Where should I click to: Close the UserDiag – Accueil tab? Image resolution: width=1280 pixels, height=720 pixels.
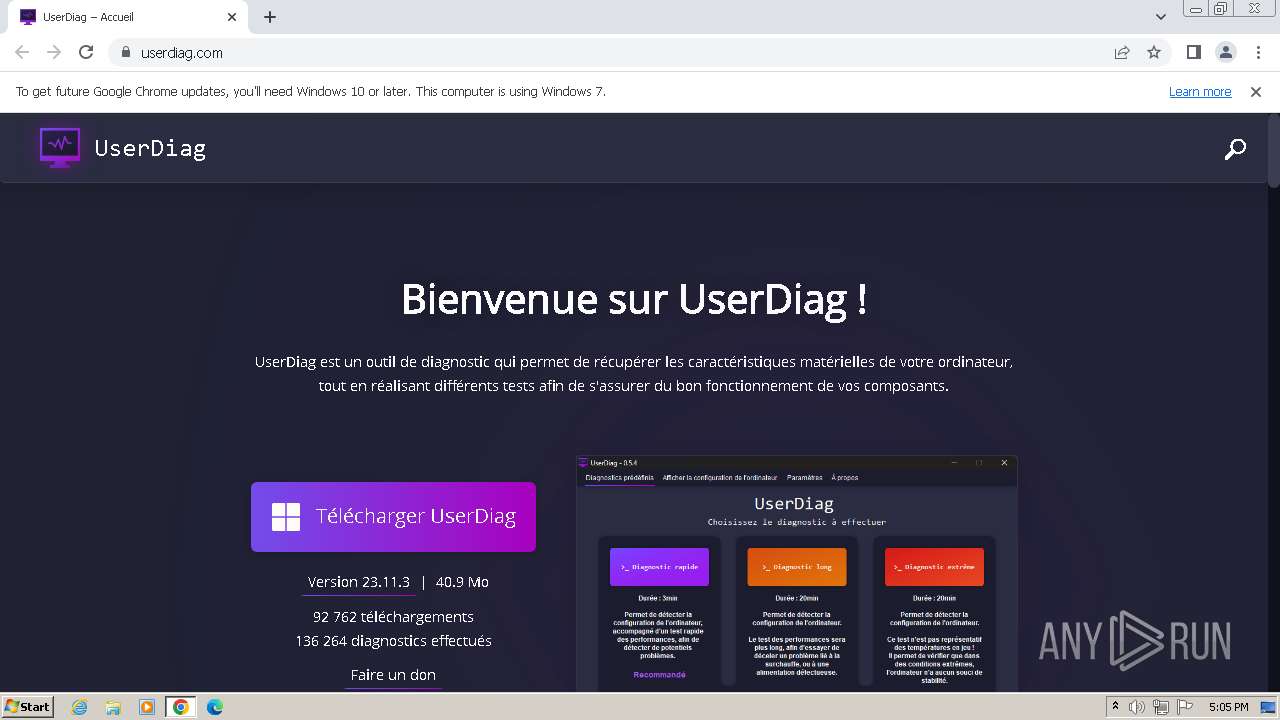point(232,17)
